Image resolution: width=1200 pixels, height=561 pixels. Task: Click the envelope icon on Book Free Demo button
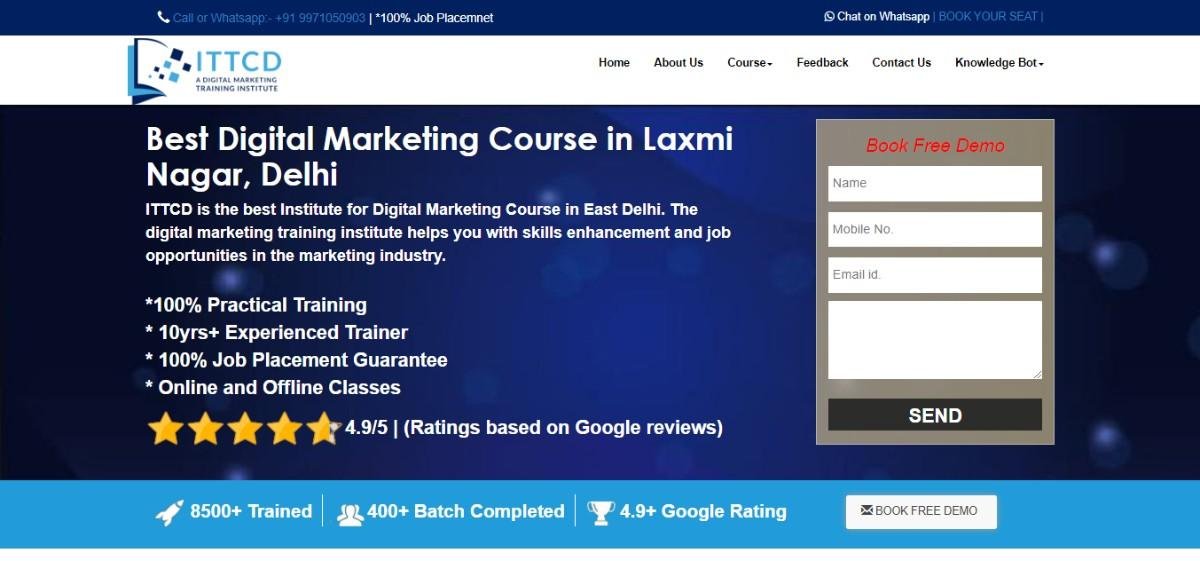click(866, 511)
